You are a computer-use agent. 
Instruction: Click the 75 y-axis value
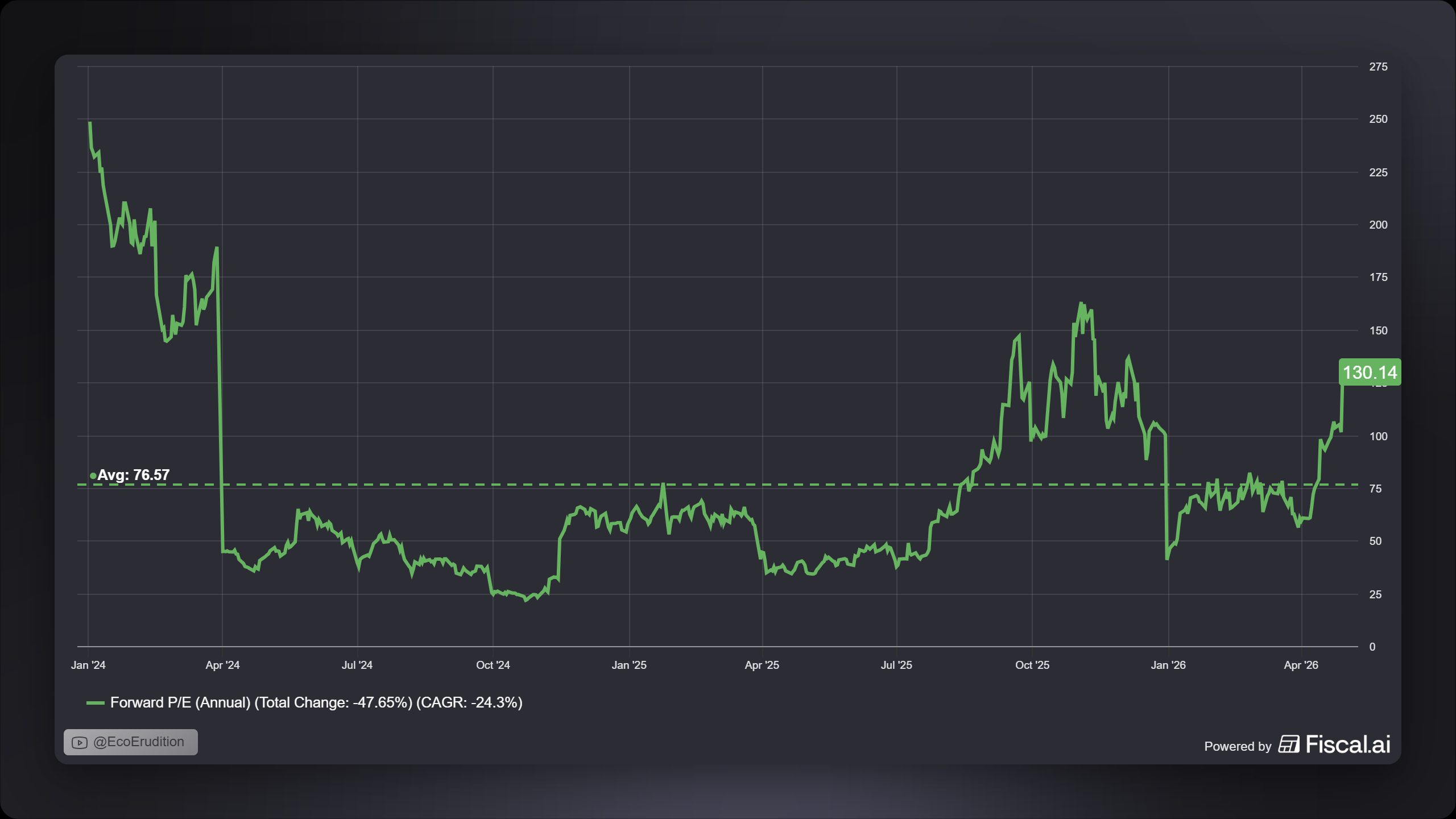[1375, 489]
